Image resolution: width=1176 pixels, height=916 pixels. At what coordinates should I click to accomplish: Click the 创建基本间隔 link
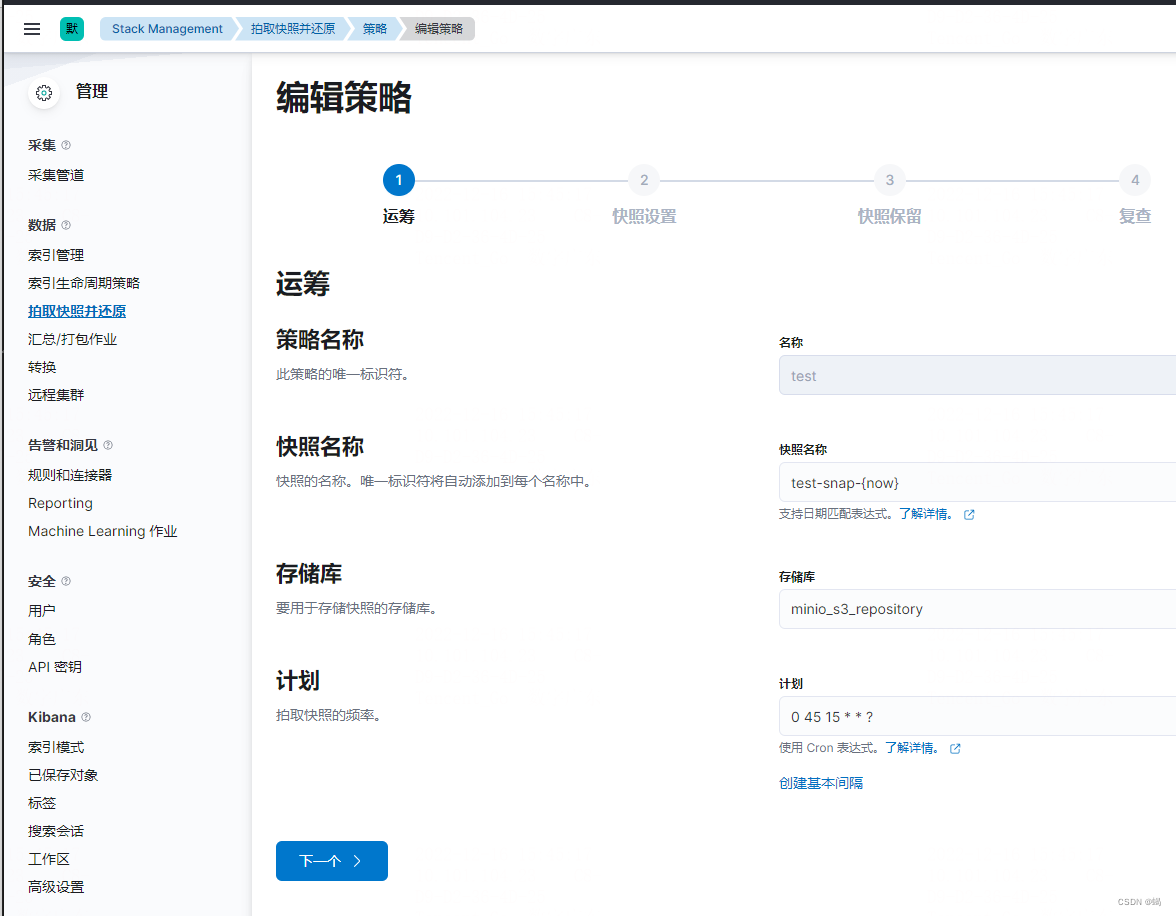821,782
